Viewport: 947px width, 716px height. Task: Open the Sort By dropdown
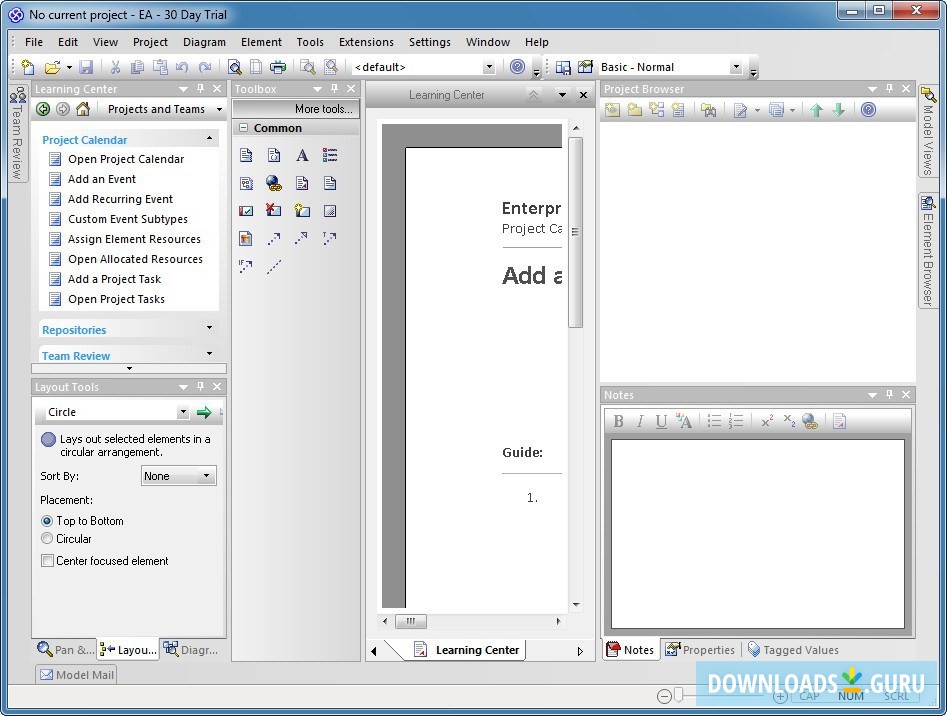coord(179,476)
